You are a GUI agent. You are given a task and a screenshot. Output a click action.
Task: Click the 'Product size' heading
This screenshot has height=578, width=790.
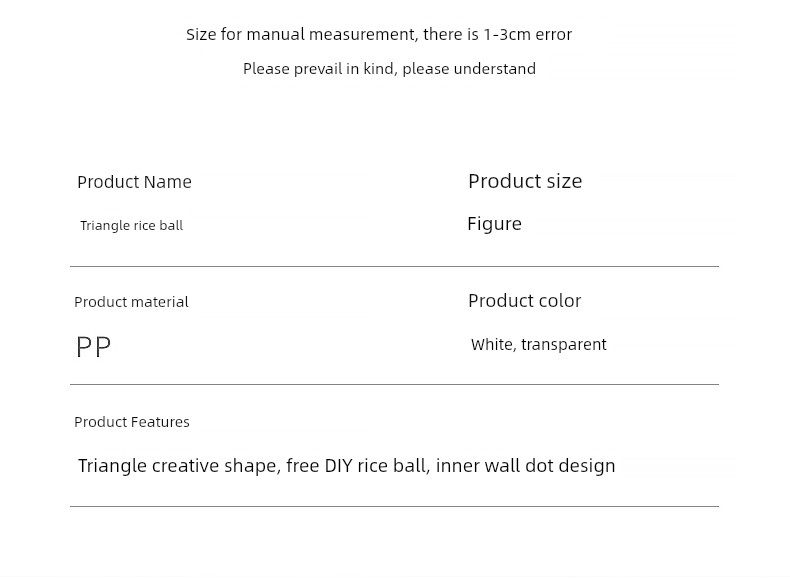click(525, 181)
